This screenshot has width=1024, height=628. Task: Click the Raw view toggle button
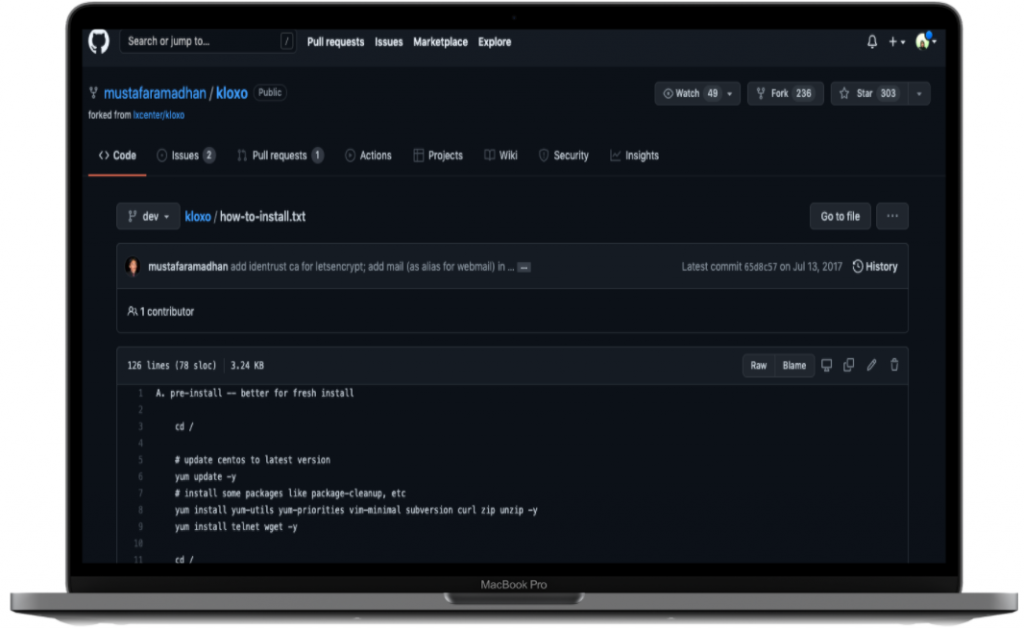click(x=757, y=365)
